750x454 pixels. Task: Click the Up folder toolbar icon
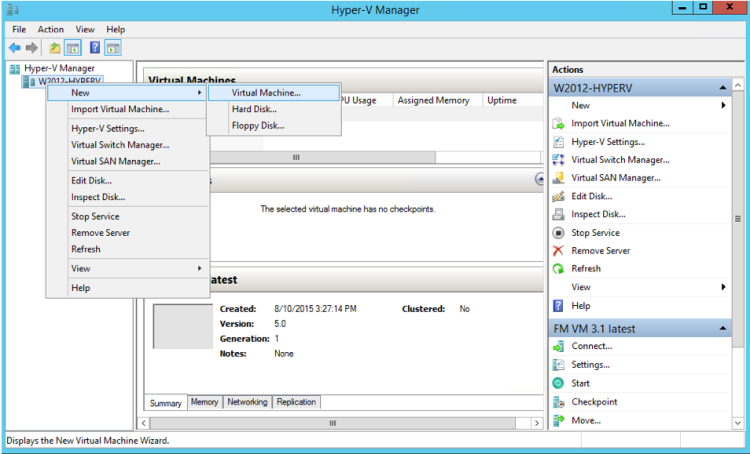[x=55, y=48]
